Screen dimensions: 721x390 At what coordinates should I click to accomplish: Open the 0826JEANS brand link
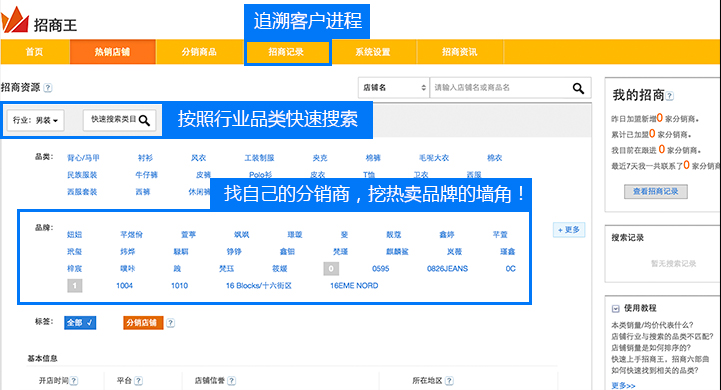[447, 269]
